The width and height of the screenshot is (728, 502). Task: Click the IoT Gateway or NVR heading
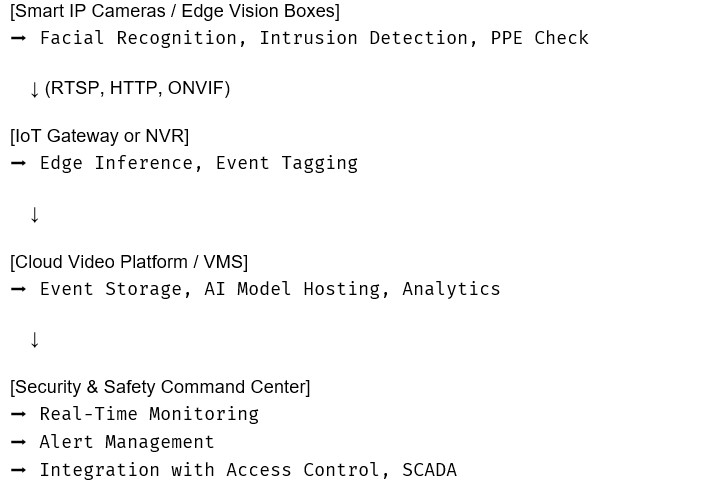tap(99, 137)
